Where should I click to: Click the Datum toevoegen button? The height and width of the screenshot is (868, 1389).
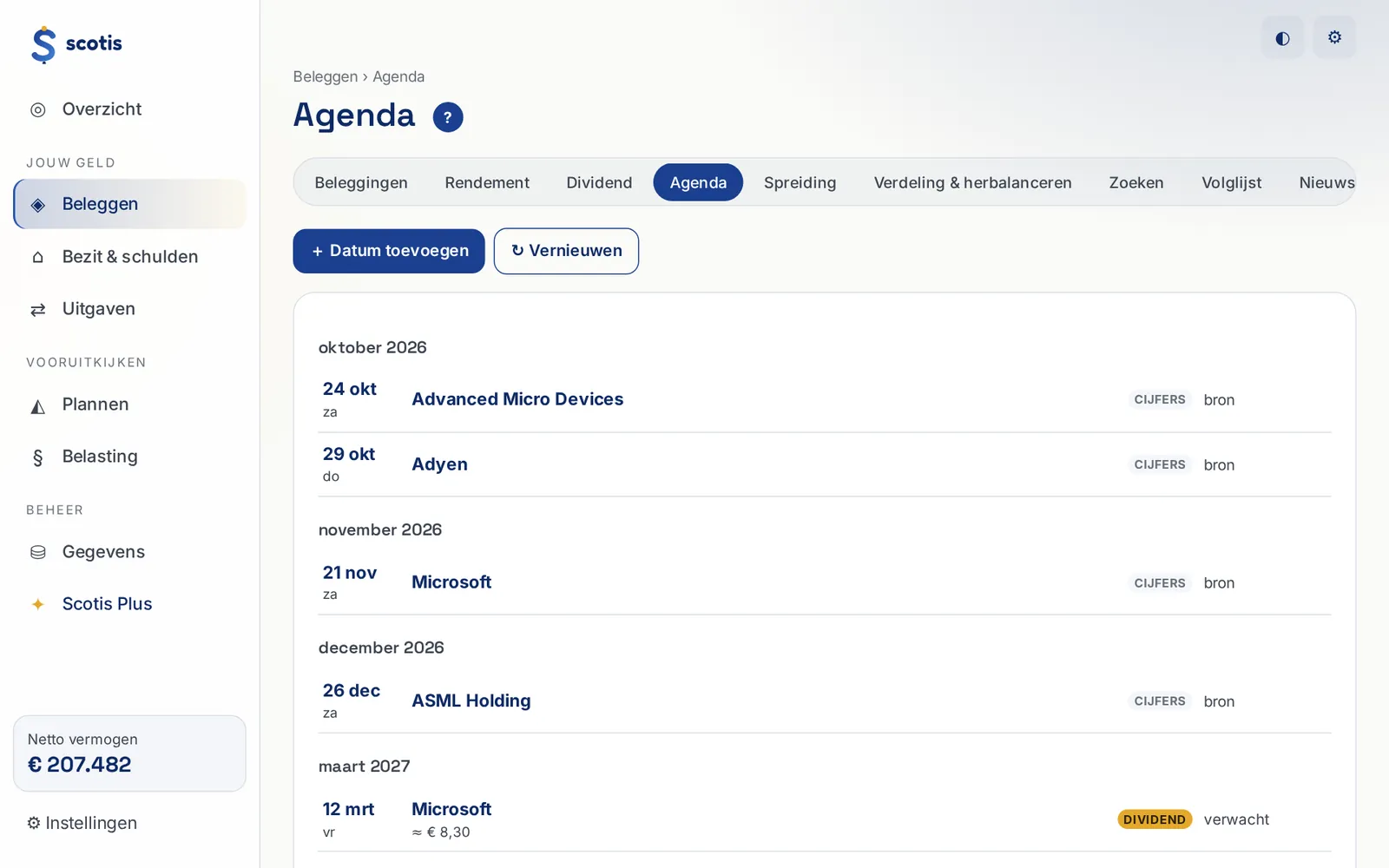click(x=389, y=251)
